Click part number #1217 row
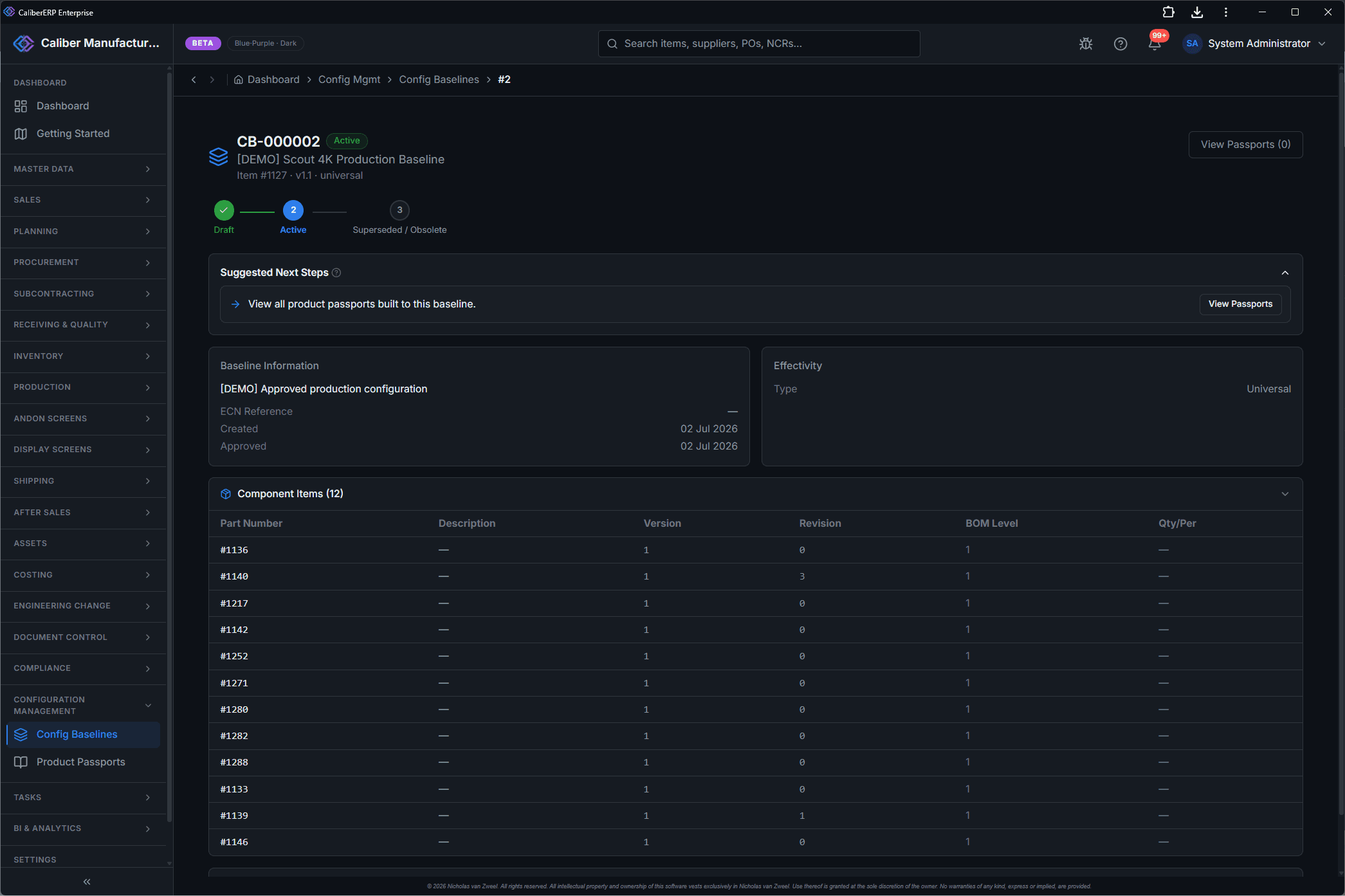Screen dimensions: 1345x896 [755, 603]
